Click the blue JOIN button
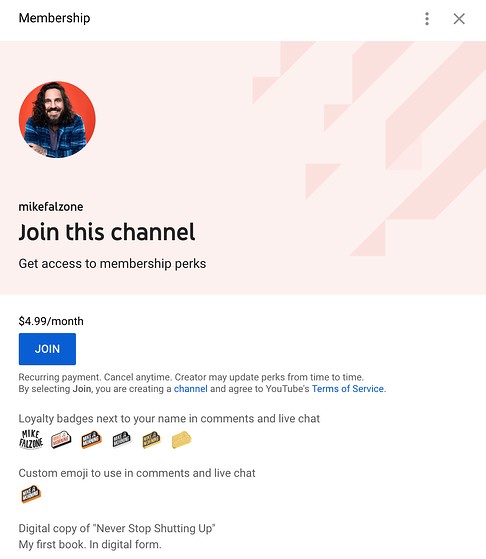Screen dimensions: 486x559 click(47, 349)
